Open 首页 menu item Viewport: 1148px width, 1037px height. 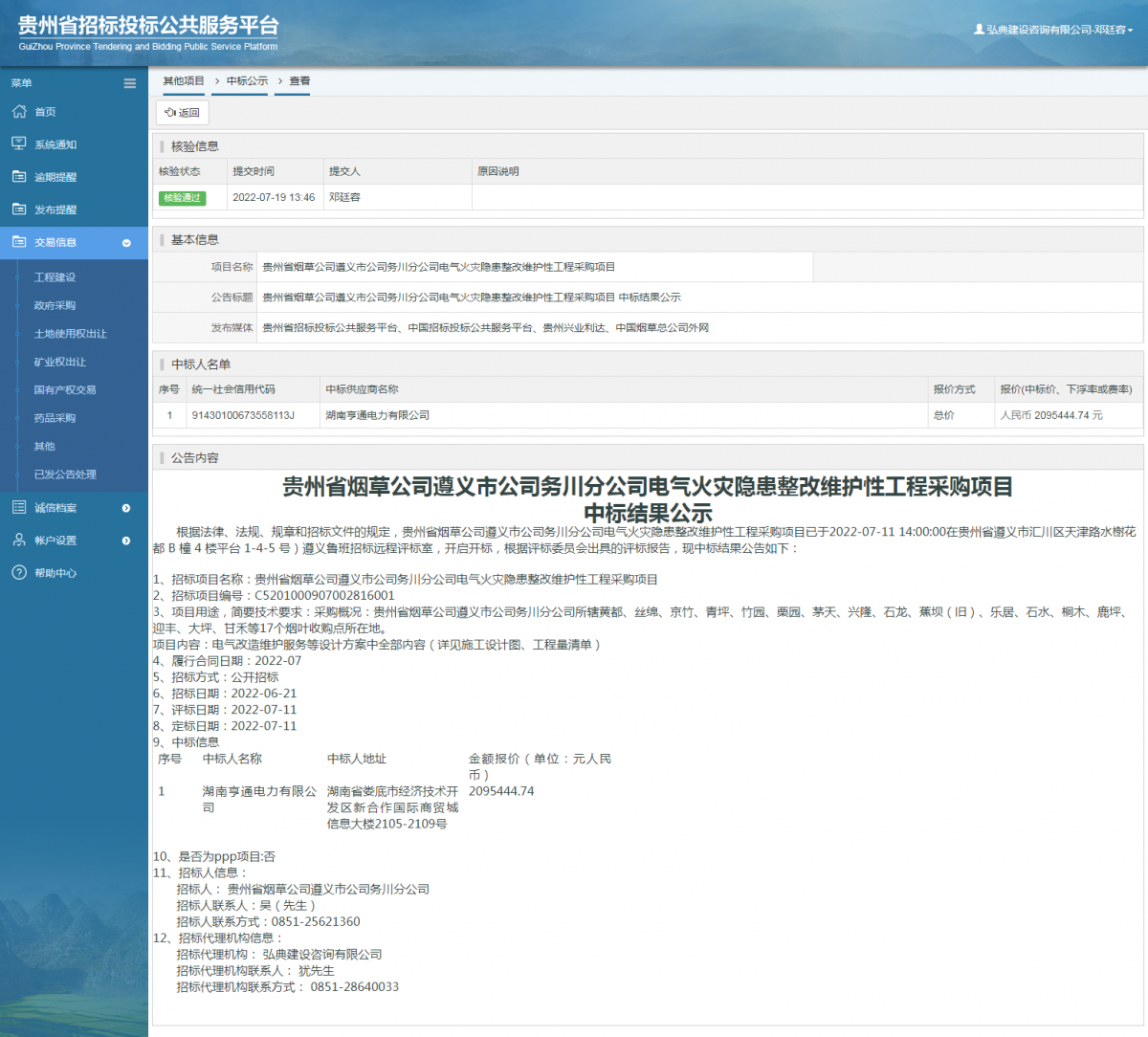pos(45,112)
